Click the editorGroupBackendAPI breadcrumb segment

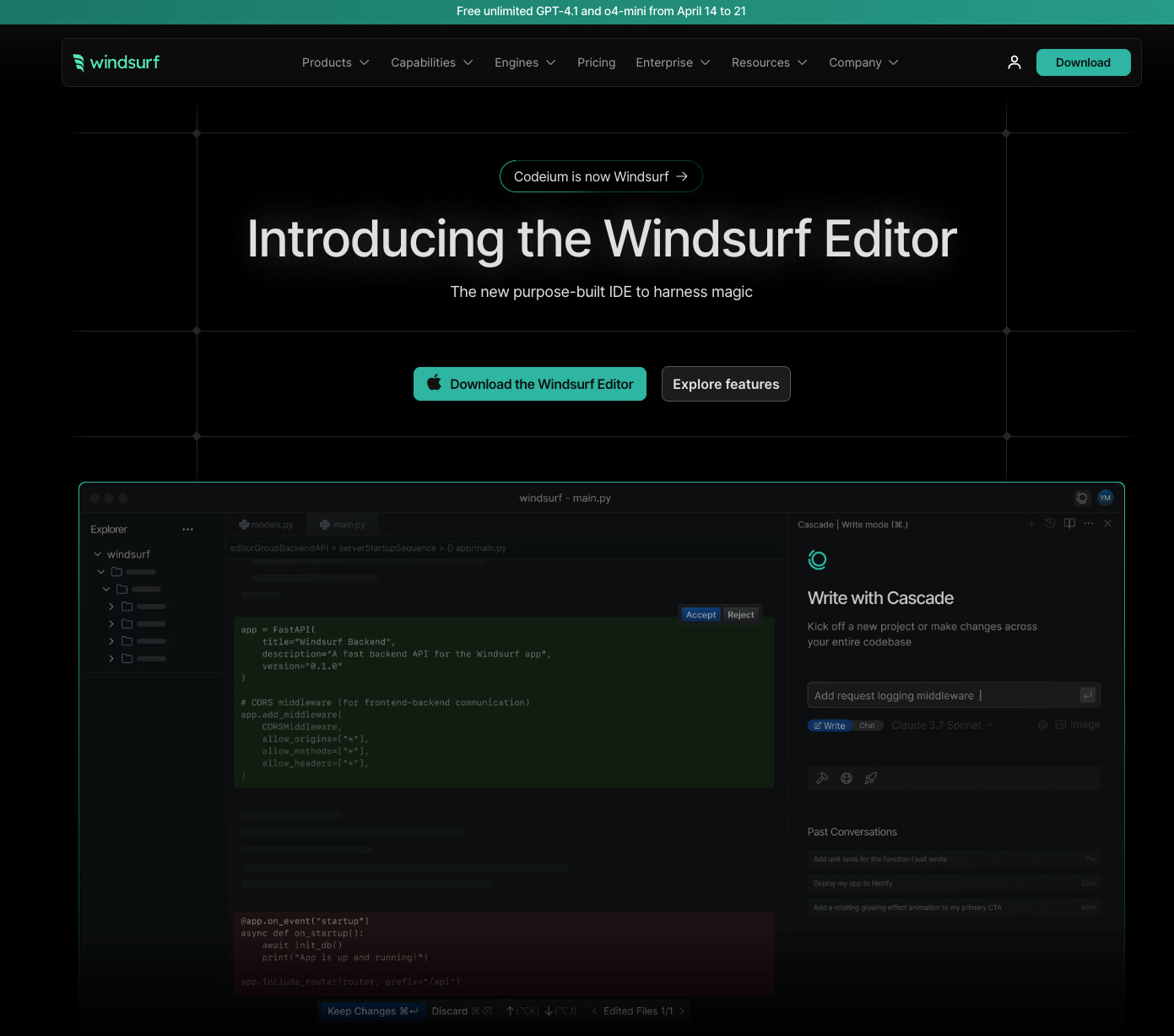click(279, 548)
